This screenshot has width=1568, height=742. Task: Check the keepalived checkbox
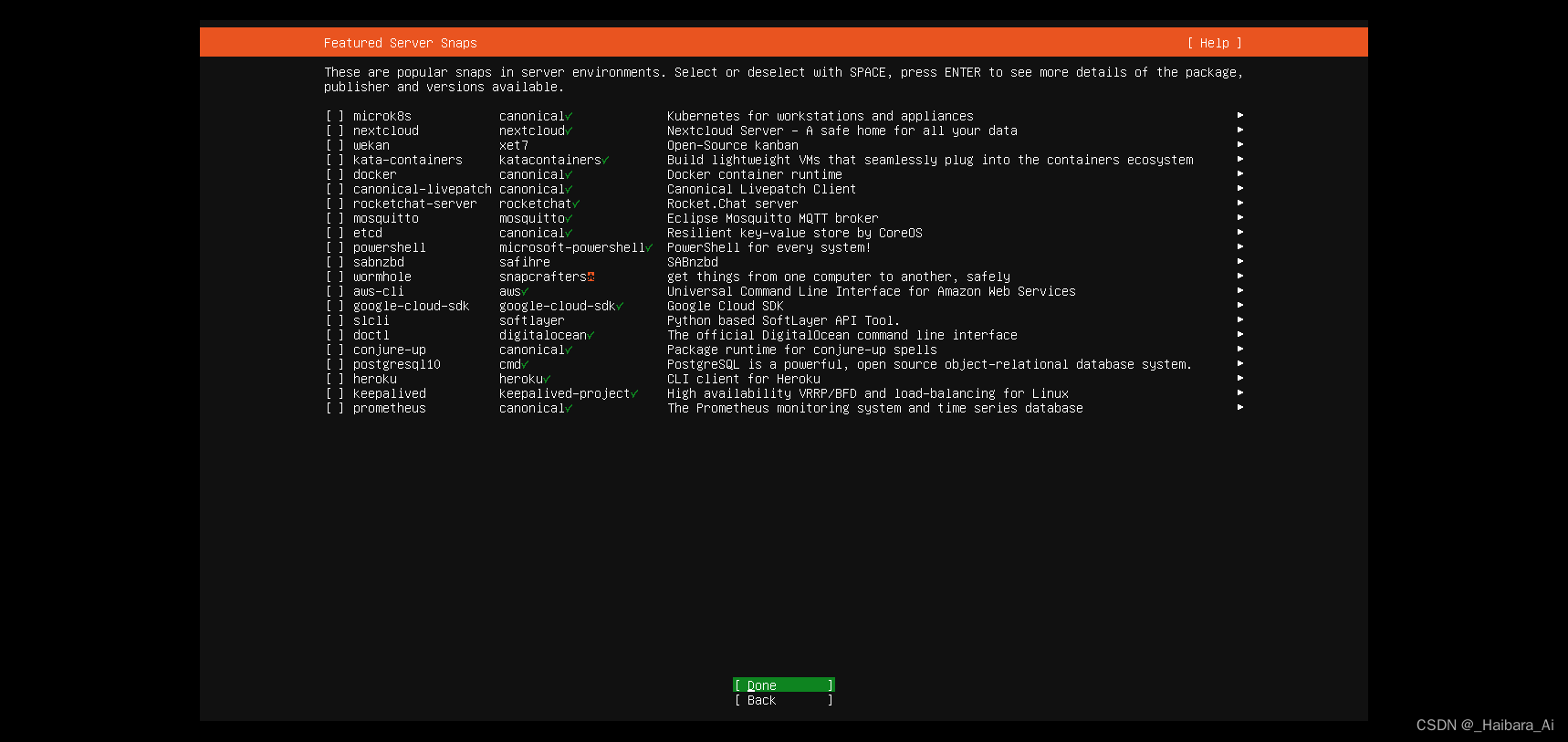point(335,393)
